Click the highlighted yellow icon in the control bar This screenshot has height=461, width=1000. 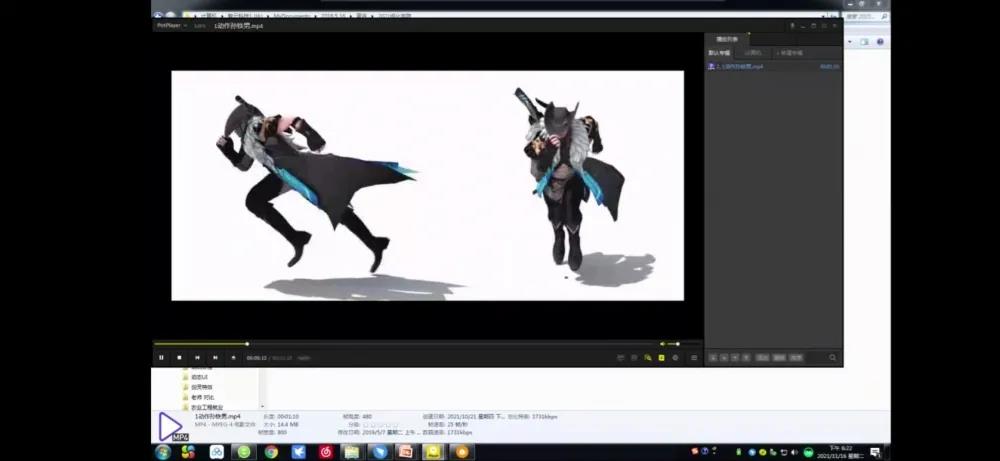coord(661,357)
